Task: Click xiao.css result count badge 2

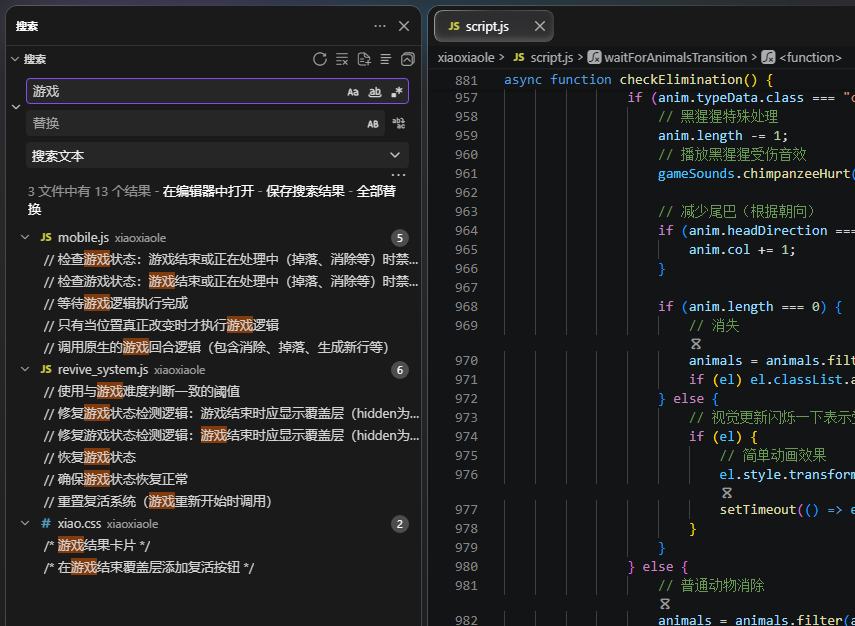Action: click(400, 524)
